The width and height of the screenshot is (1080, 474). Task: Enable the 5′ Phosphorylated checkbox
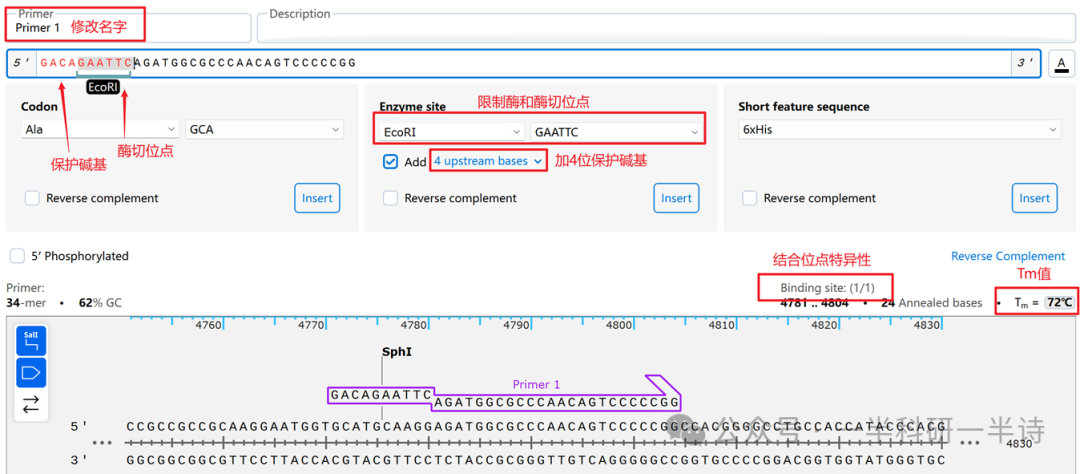pos(17,256)
